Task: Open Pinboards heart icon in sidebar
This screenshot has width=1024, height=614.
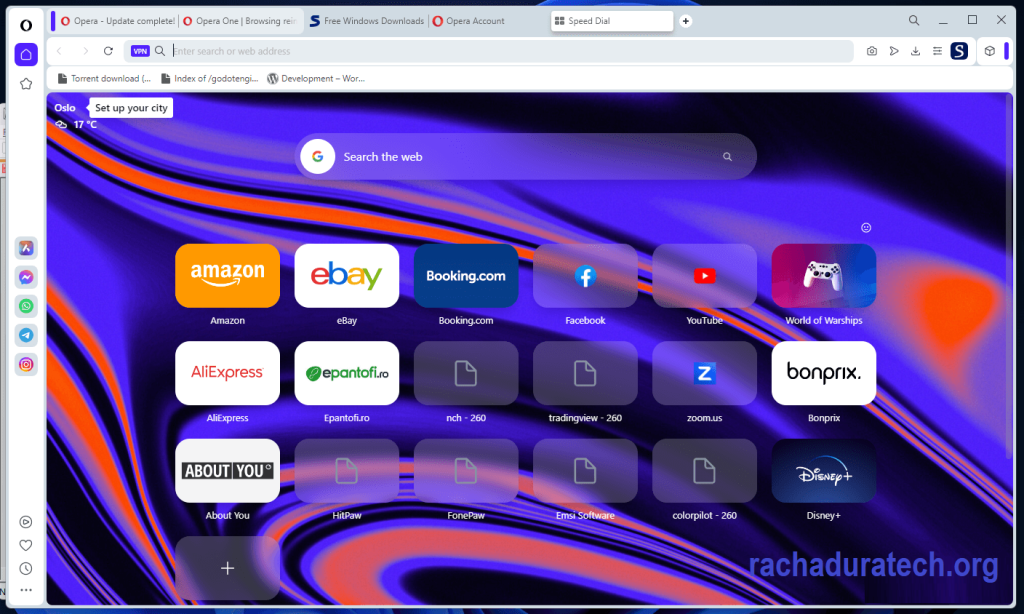Action: 26,545
